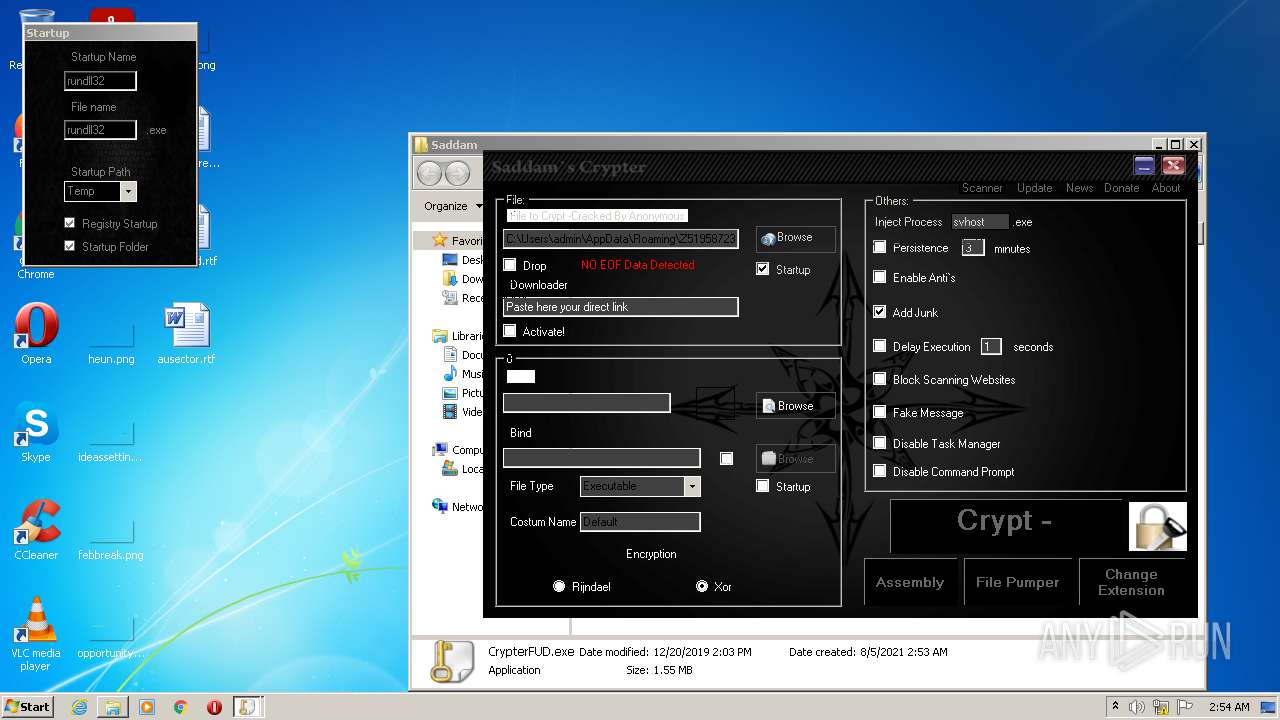Click File Pumper button
Viewport: 1280px width, 720px height.
click(1017, 582)
